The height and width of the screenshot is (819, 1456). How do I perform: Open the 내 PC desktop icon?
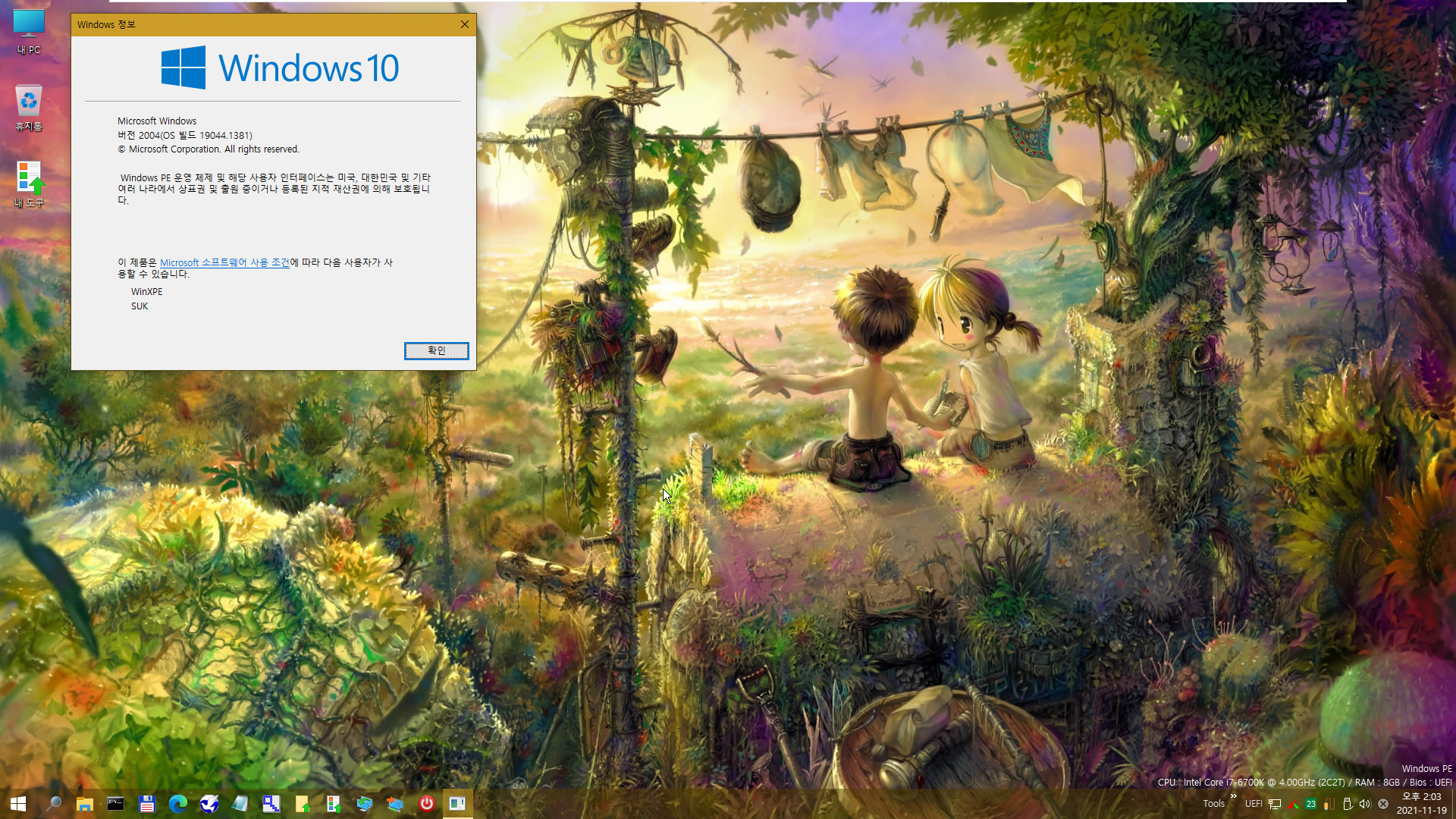click(29, 31)
